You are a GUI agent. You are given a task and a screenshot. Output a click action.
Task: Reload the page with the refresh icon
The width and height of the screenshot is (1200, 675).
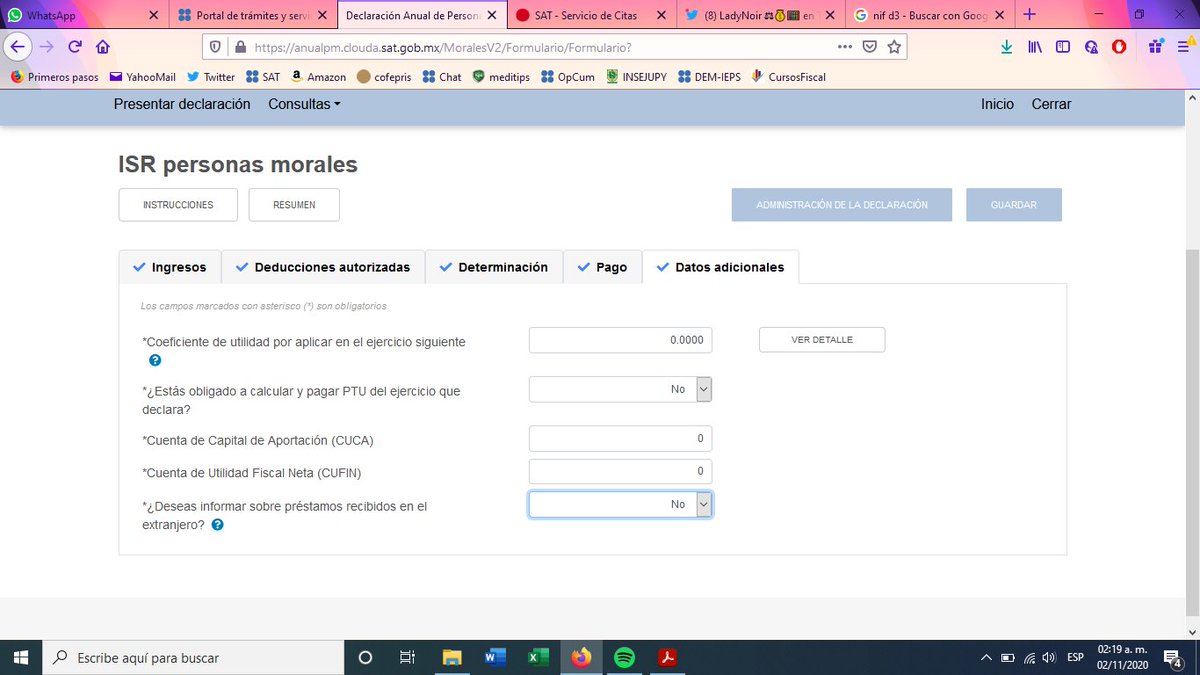[x=75, y=47]
